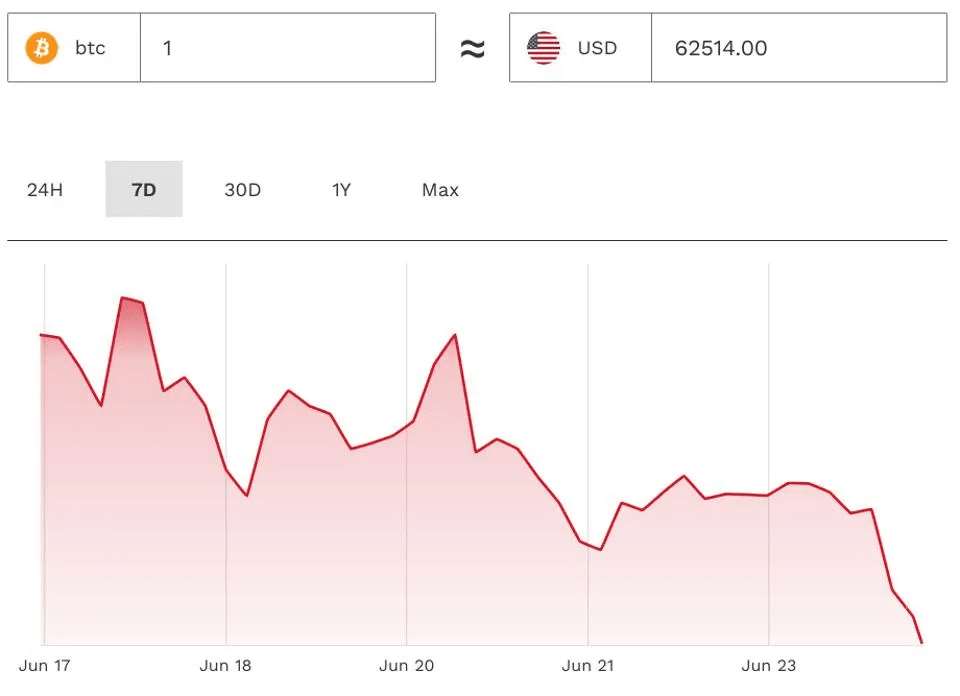Select the Max chart range
960x696 pixels.
point(440,190)
